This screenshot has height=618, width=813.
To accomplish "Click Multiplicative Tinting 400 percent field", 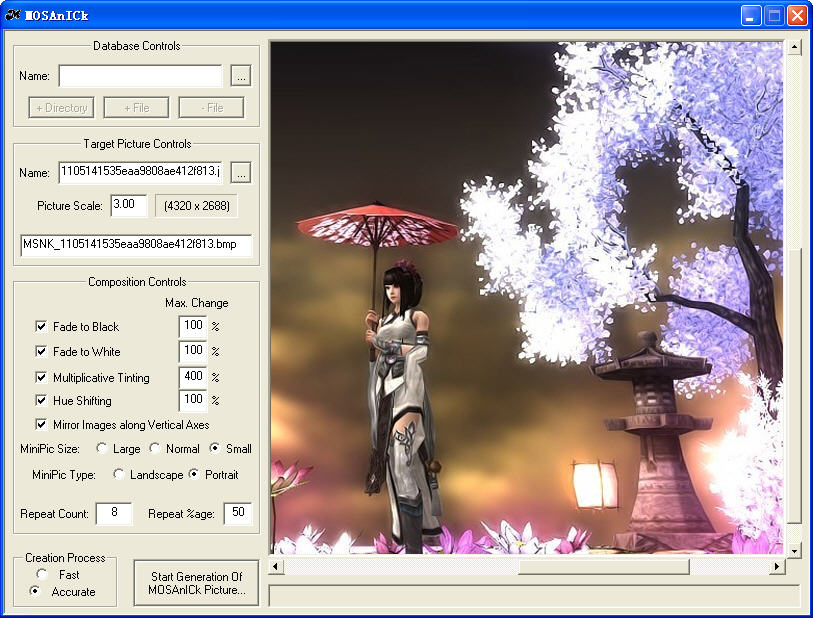I will 193,377.
